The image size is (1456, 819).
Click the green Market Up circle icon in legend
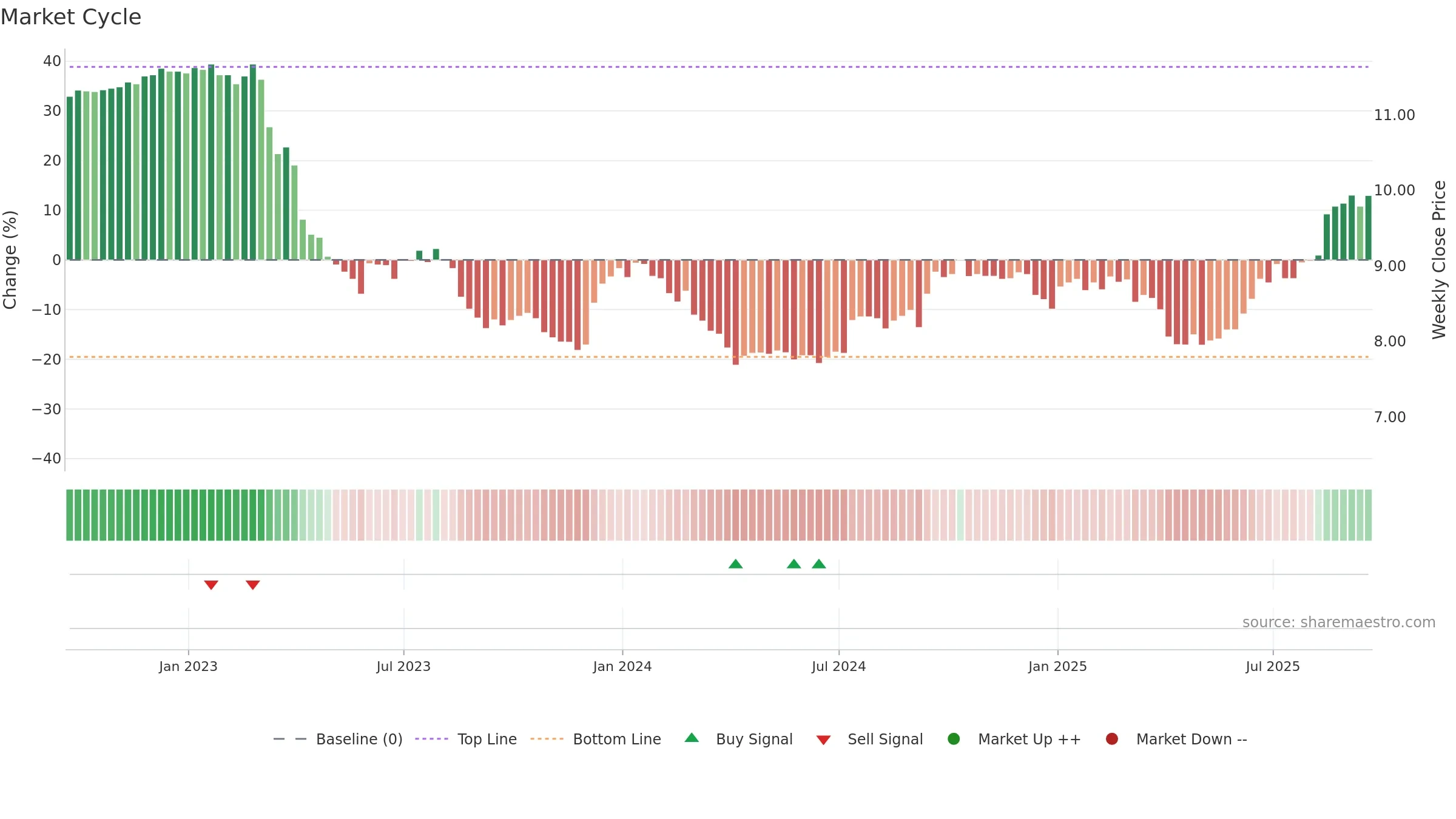pyautogui.click(x=954, y=739)
